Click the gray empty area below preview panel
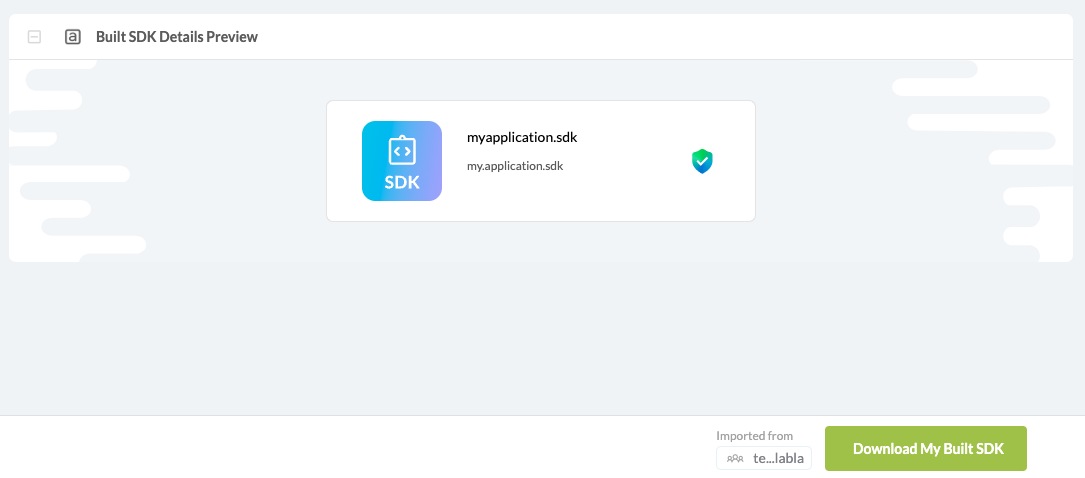 pyautogui.click(x=540, y=340)
